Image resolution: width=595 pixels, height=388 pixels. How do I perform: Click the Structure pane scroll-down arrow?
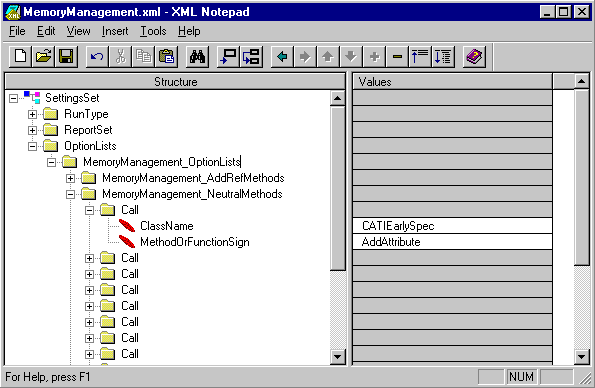coord(337,356)
